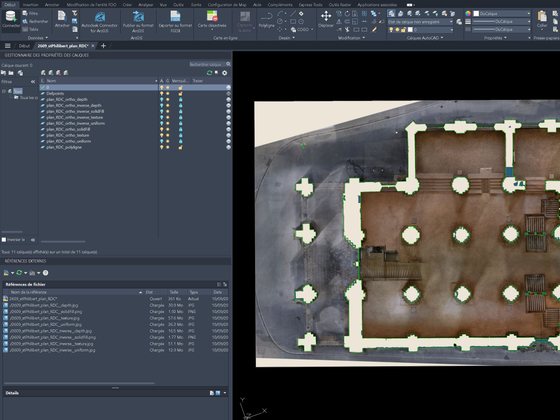Image resolution: width=560 pixels, height=420 pixels.
Task: Click the Rechercher calque search field
Action: pyautogui.click(x=207, y=64)
